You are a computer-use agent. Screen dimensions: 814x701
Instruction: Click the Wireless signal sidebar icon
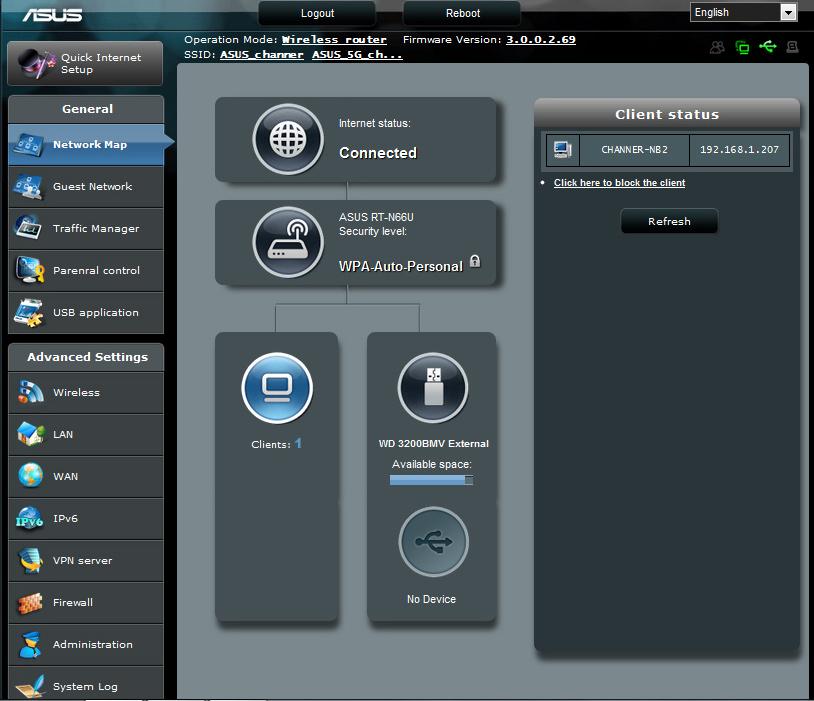click(x=30, y=392)
